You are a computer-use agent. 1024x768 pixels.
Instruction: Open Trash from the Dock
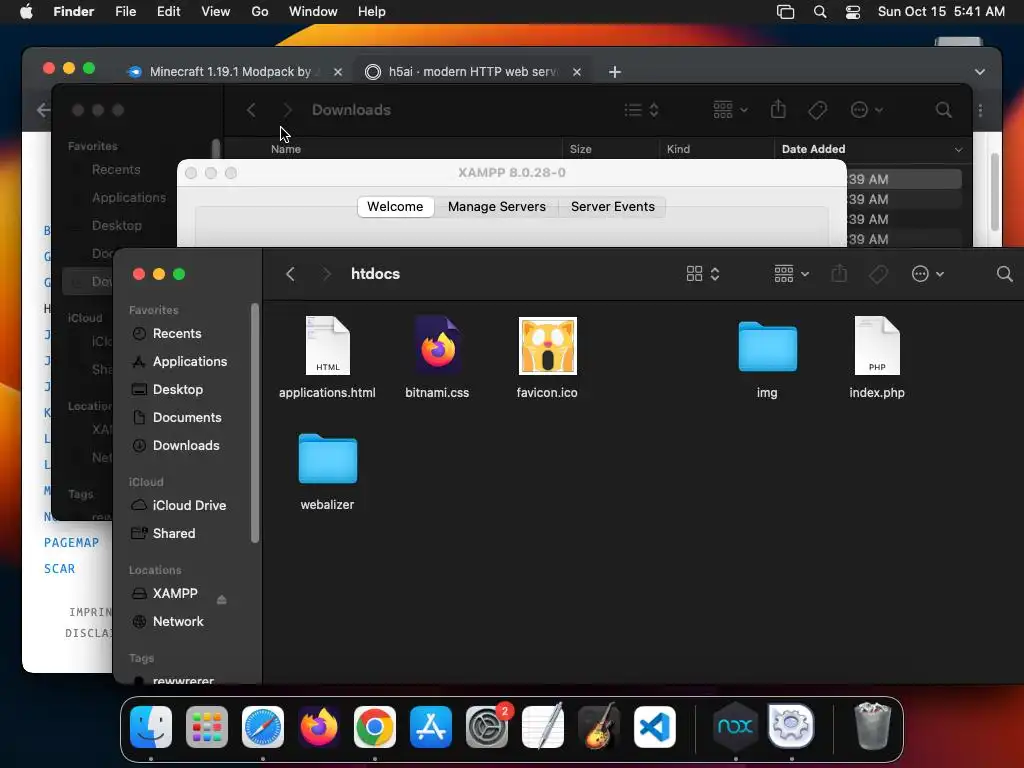pos(872,727)
